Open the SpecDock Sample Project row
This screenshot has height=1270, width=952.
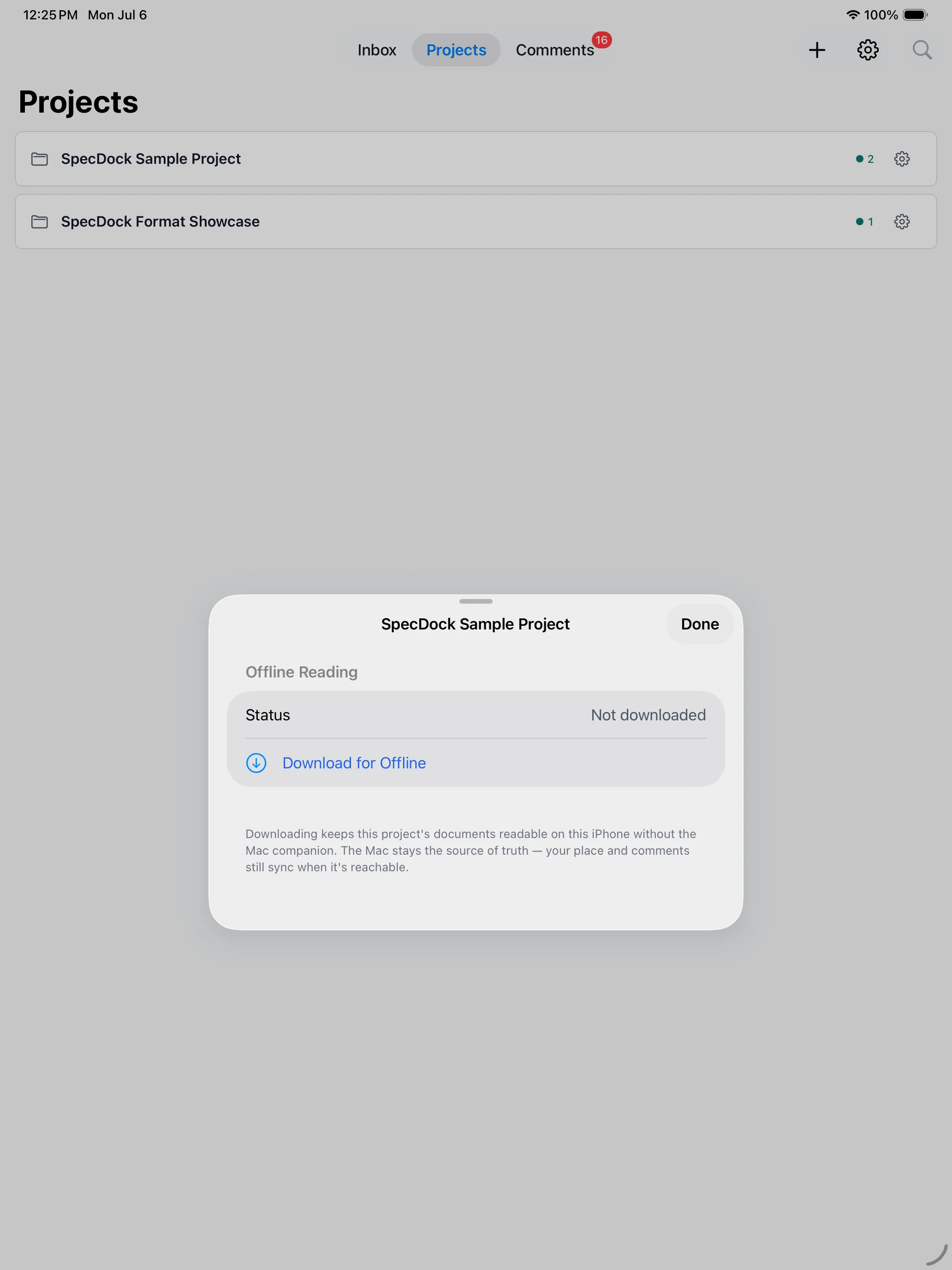pos(476,159)
